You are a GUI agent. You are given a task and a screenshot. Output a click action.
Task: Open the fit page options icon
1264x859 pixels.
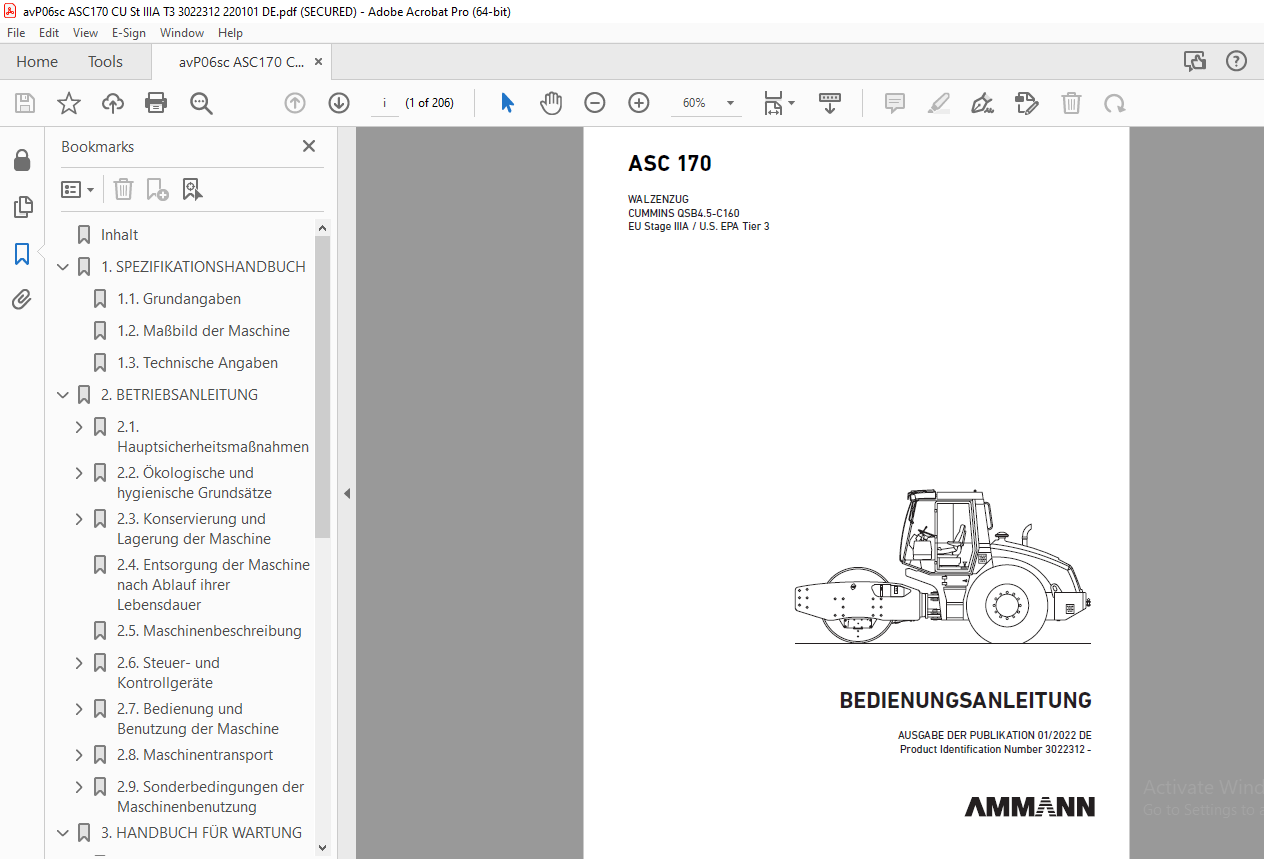coord(774,103)
